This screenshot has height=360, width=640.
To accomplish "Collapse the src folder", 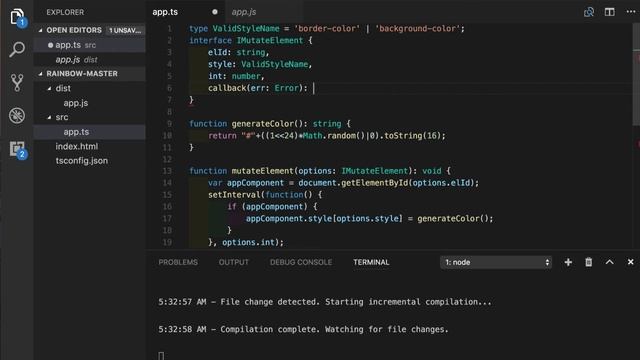I will pyautogui.click(x=49, y=118).
